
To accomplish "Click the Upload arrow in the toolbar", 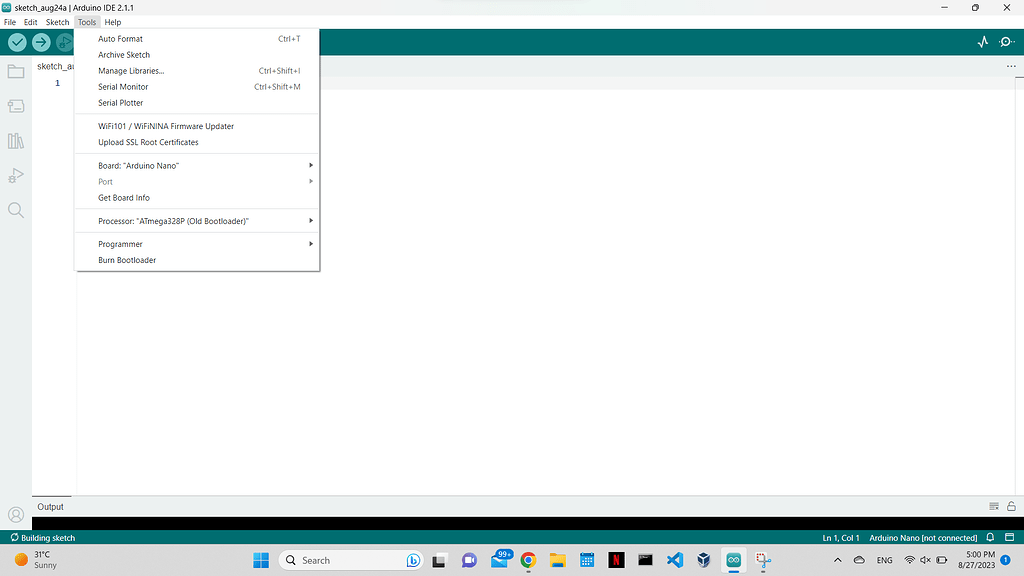I will click(x=41, y=42).
